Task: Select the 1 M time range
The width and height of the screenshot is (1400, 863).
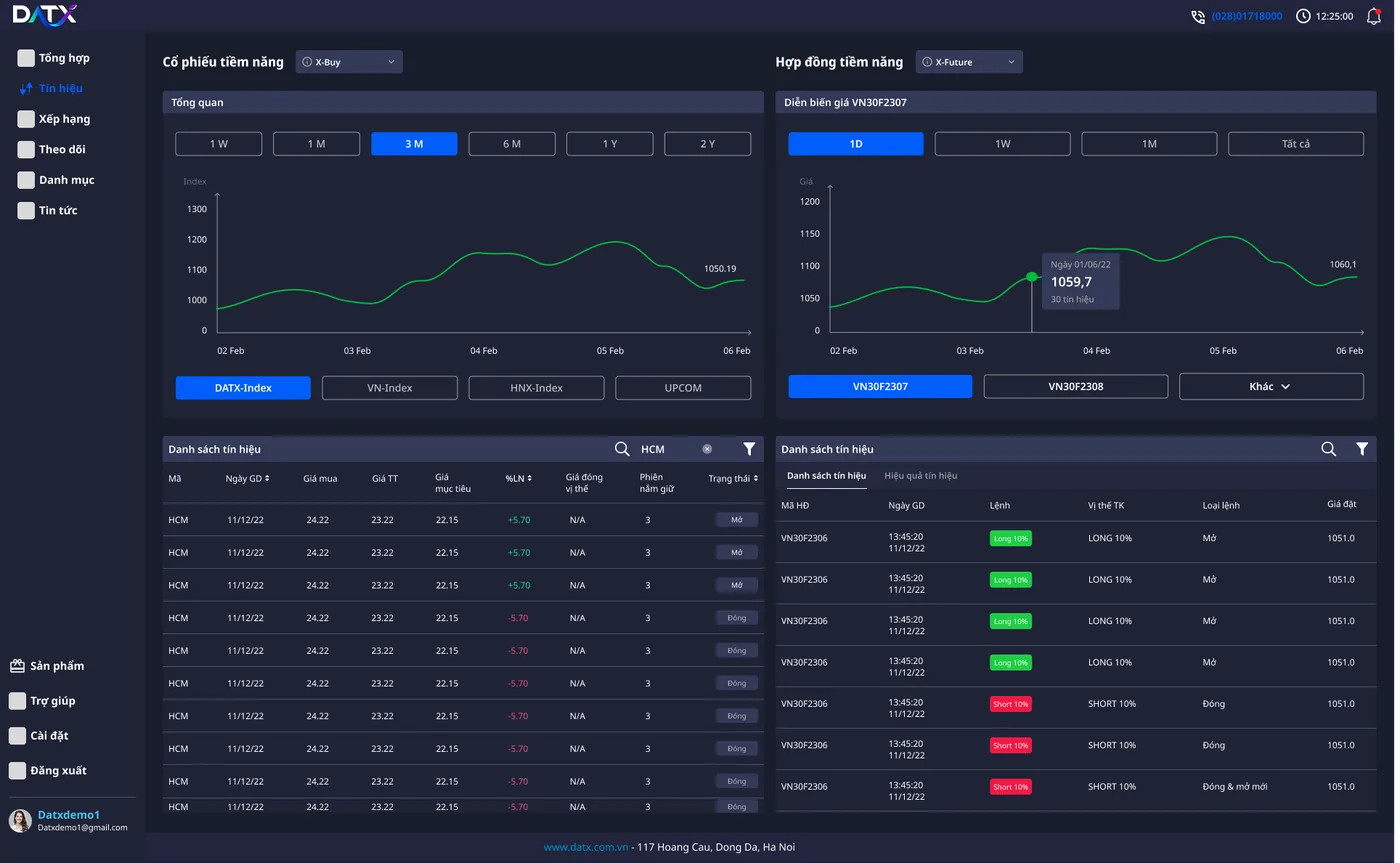Action: (x=316, y=144)
